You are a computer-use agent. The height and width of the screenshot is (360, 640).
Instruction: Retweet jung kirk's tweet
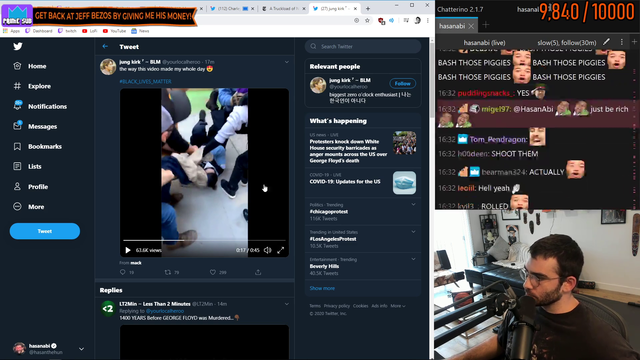coord(168,272)
